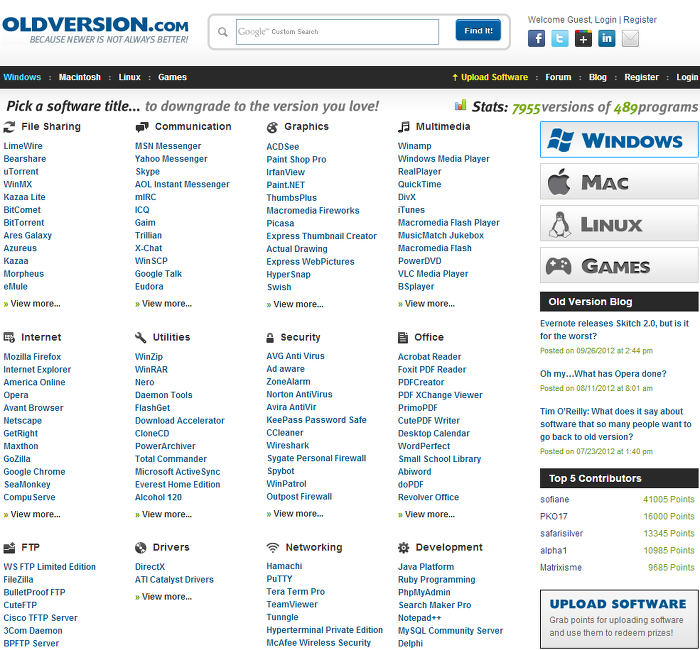Open Forum in the navigation bar
Image resolution: width=700 pixels, height=650 pixels.
pos(558,77)
